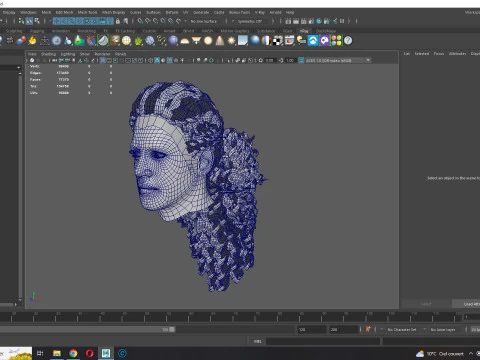Click the animation end field showing 200

(344, 329)
